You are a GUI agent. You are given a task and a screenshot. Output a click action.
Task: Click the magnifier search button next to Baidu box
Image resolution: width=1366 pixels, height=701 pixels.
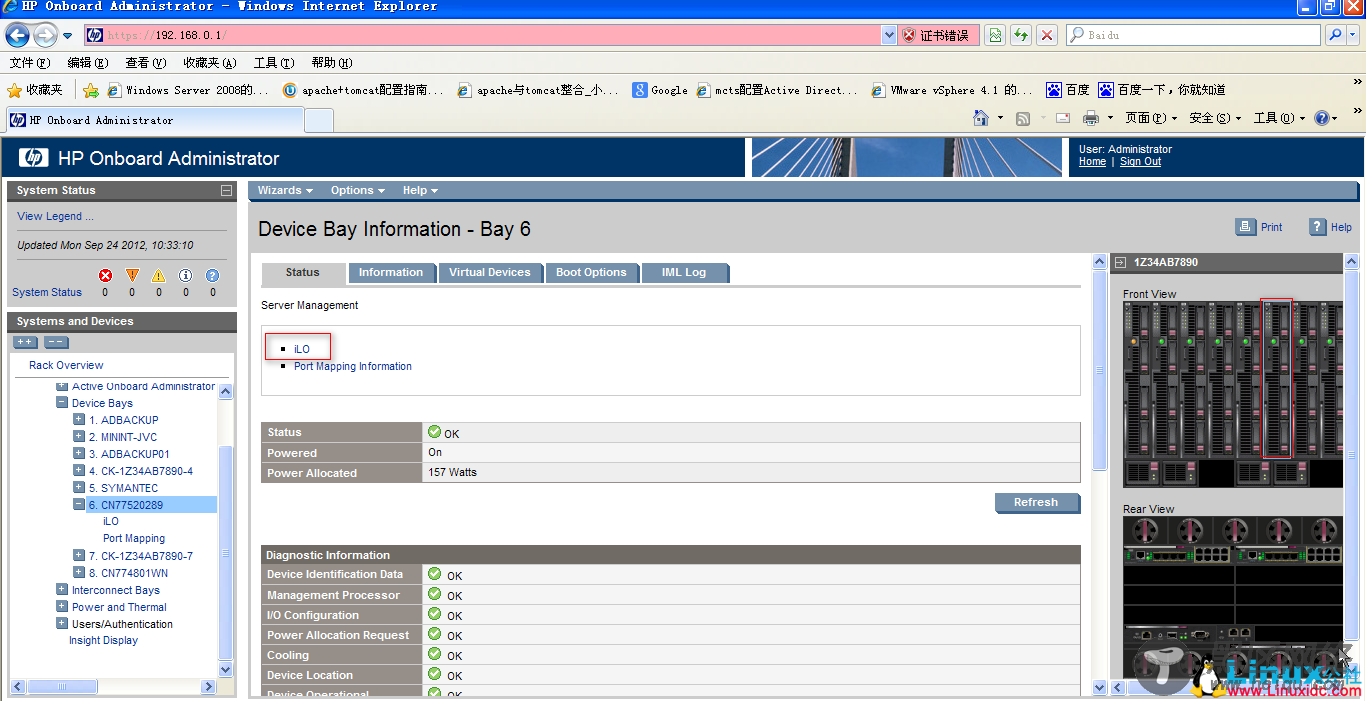click(x=1334, y=35)
